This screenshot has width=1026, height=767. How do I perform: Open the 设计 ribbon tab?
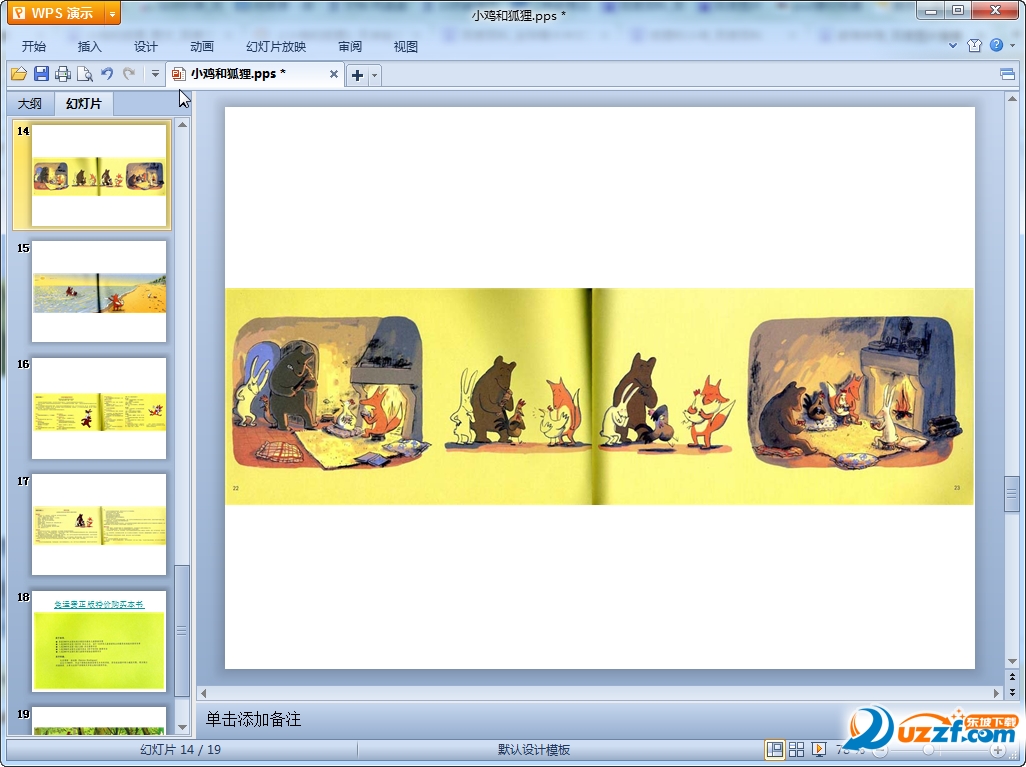tap(145, 46)
